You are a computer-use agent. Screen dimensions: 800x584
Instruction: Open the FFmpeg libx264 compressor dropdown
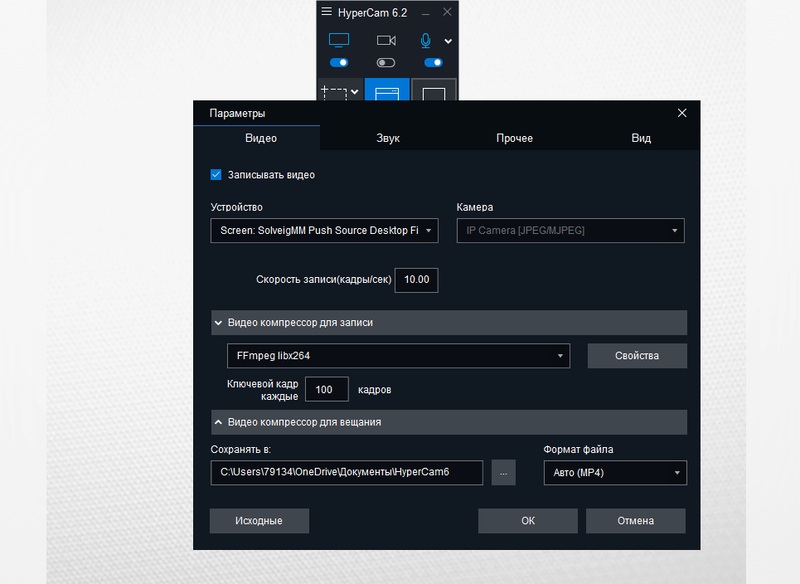pos(398,356)
